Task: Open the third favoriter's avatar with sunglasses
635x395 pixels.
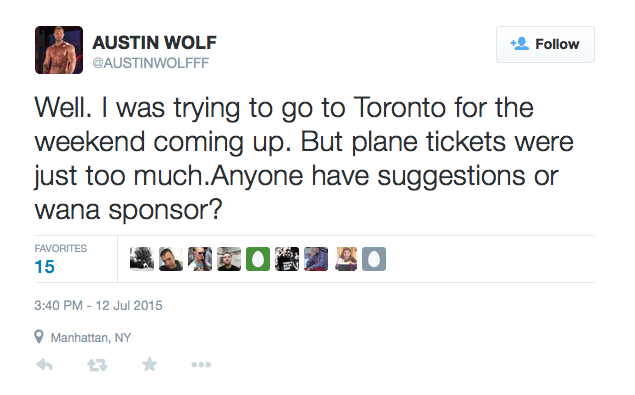Action: (200, 258)
